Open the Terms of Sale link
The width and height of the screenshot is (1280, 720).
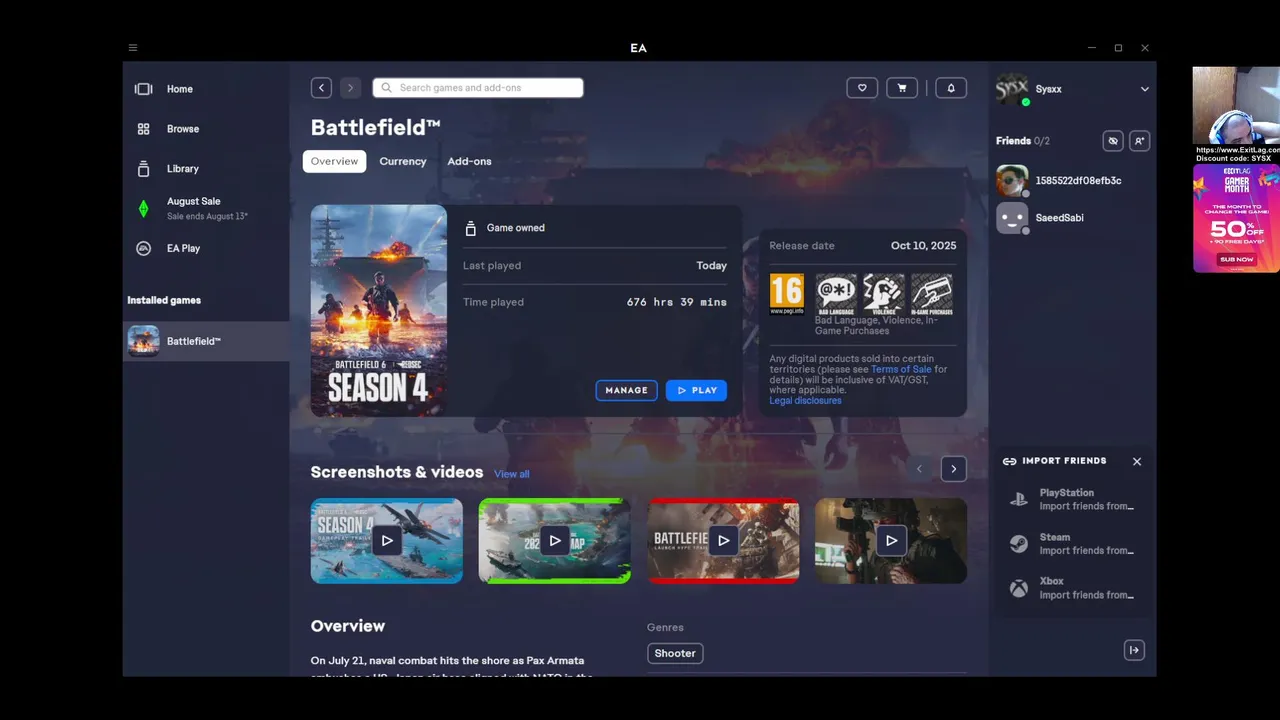901,369
